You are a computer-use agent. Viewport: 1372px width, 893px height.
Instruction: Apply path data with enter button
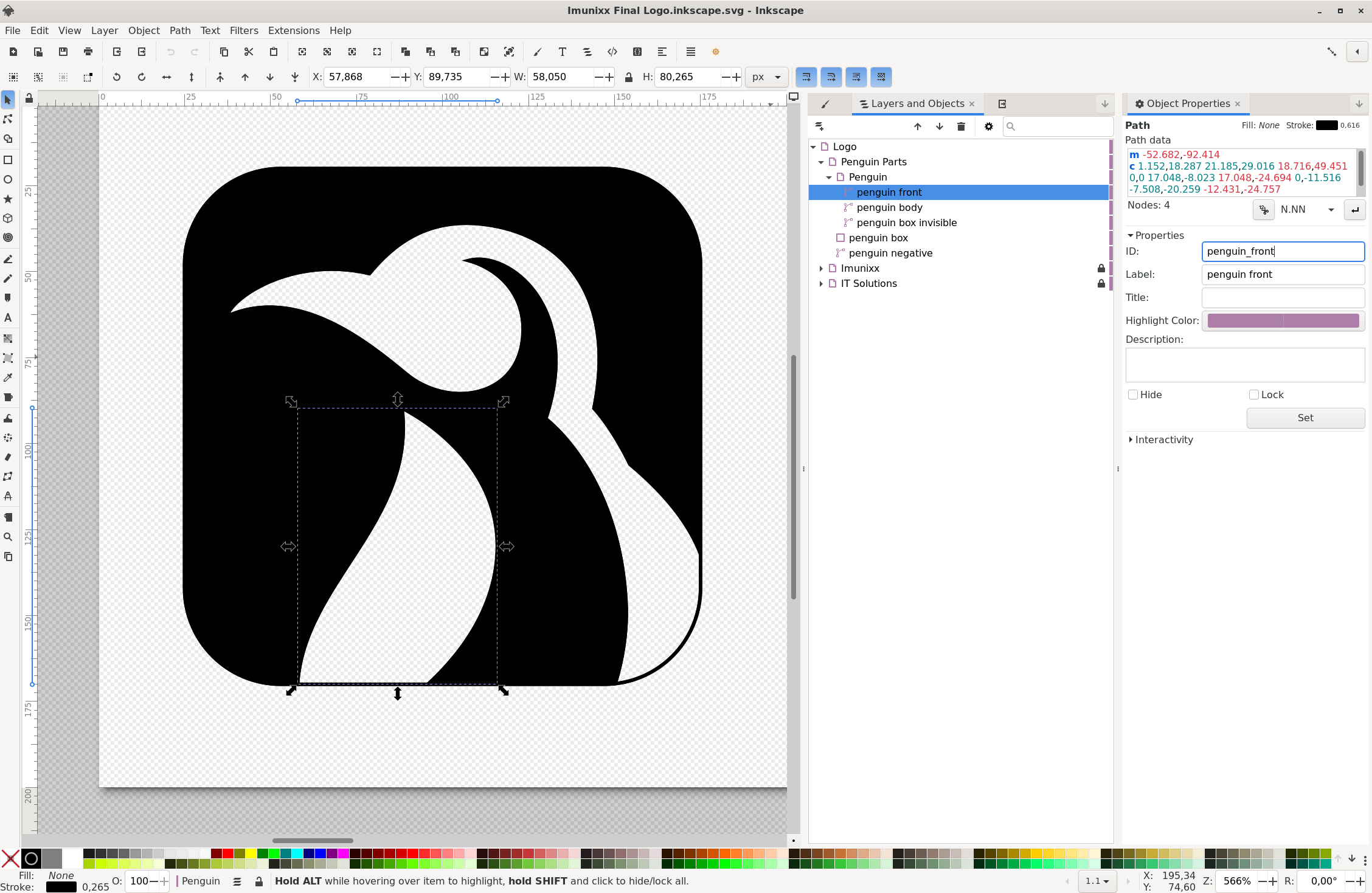tap(1355, 210)
